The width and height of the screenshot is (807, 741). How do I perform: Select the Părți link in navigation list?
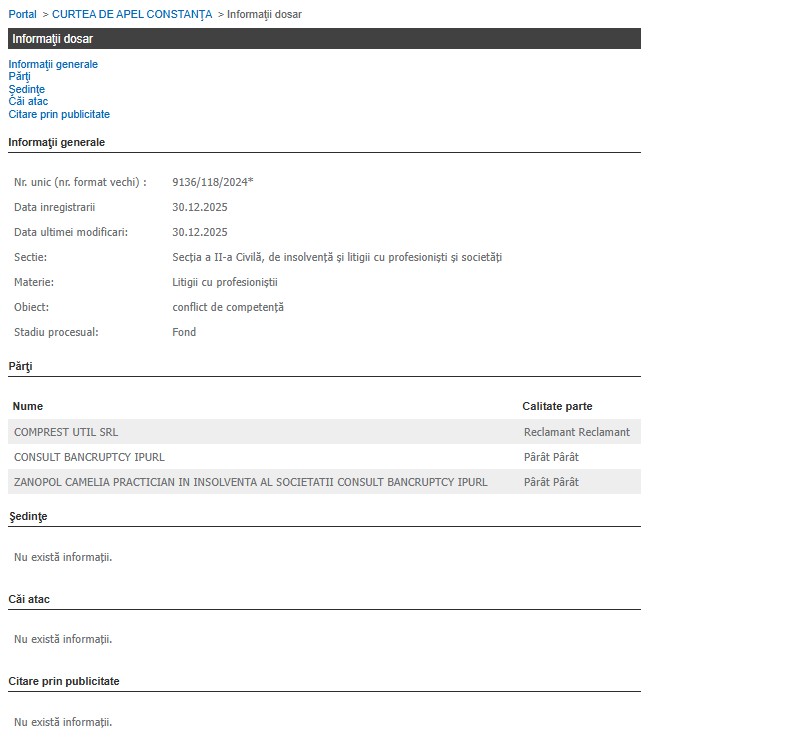[x=19, y=76]
